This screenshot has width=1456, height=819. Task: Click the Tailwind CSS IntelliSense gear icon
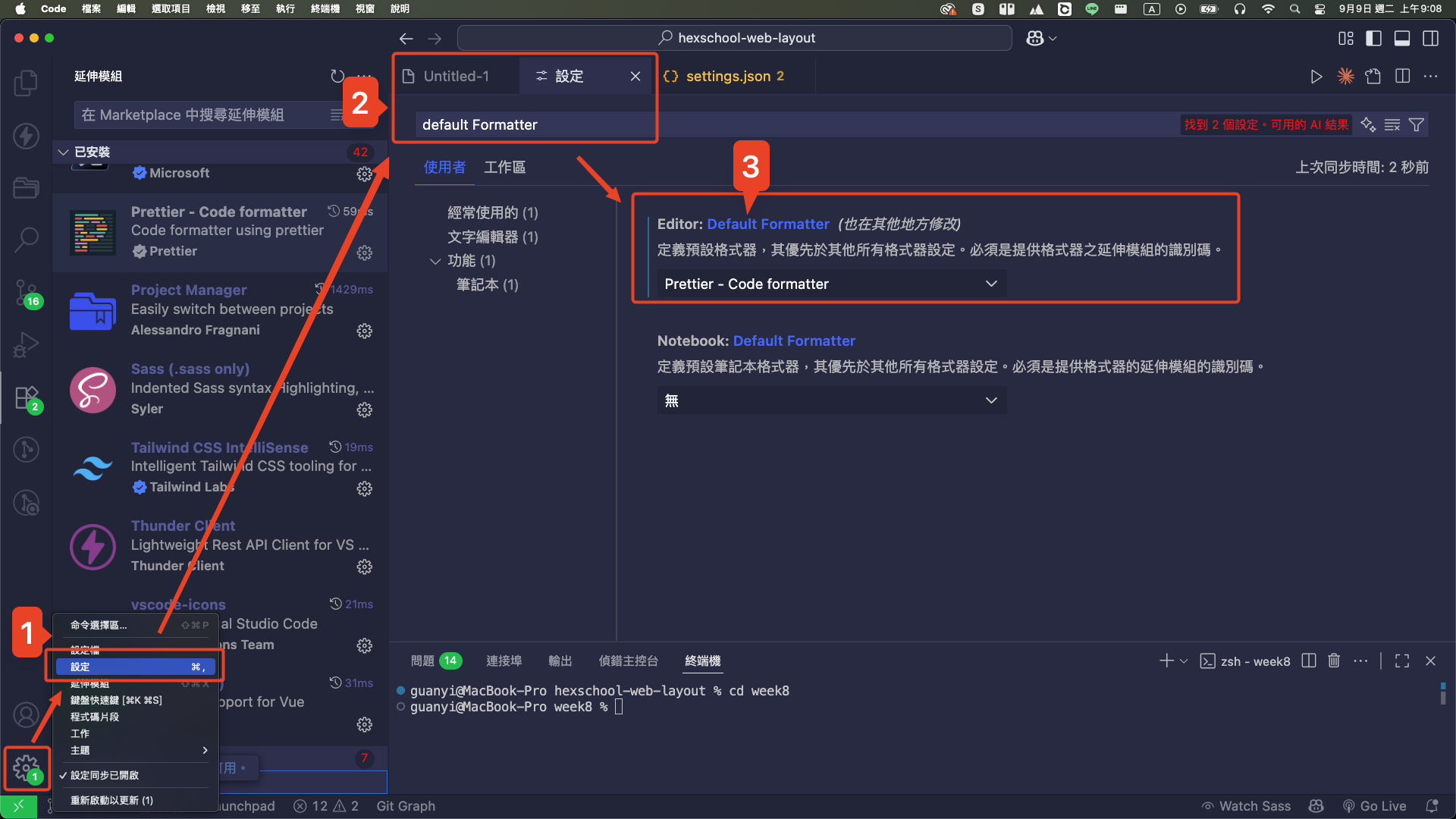tap(365, 488)
